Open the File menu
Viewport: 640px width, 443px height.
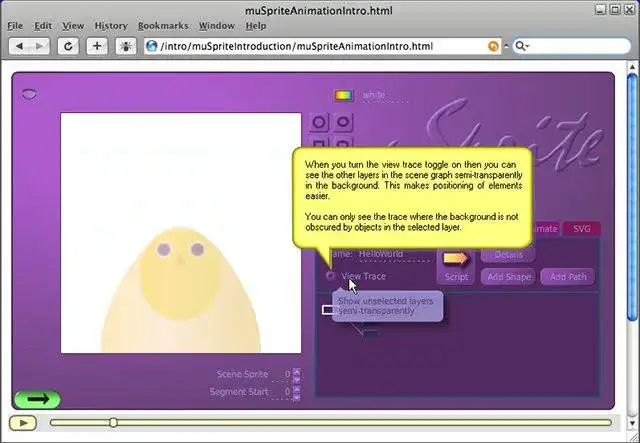[x=15, y=26]
